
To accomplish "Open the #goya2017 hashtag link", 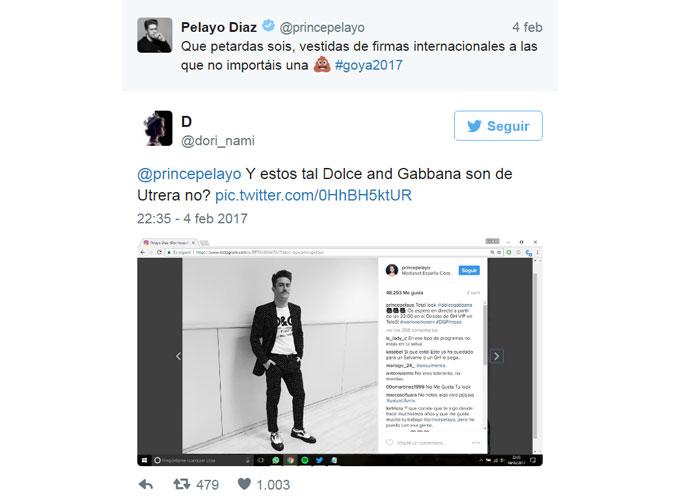I will pyautogui.click(x=369, y=65).
